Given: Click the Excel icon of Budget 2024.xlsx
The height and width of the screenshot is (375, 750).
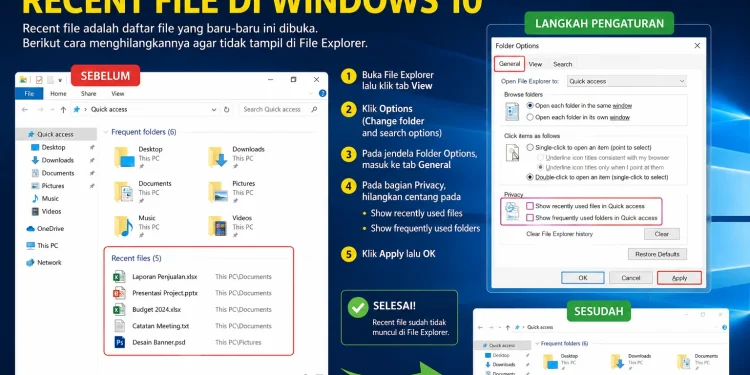Looking at the screenshot, I should tap(119, 309).
